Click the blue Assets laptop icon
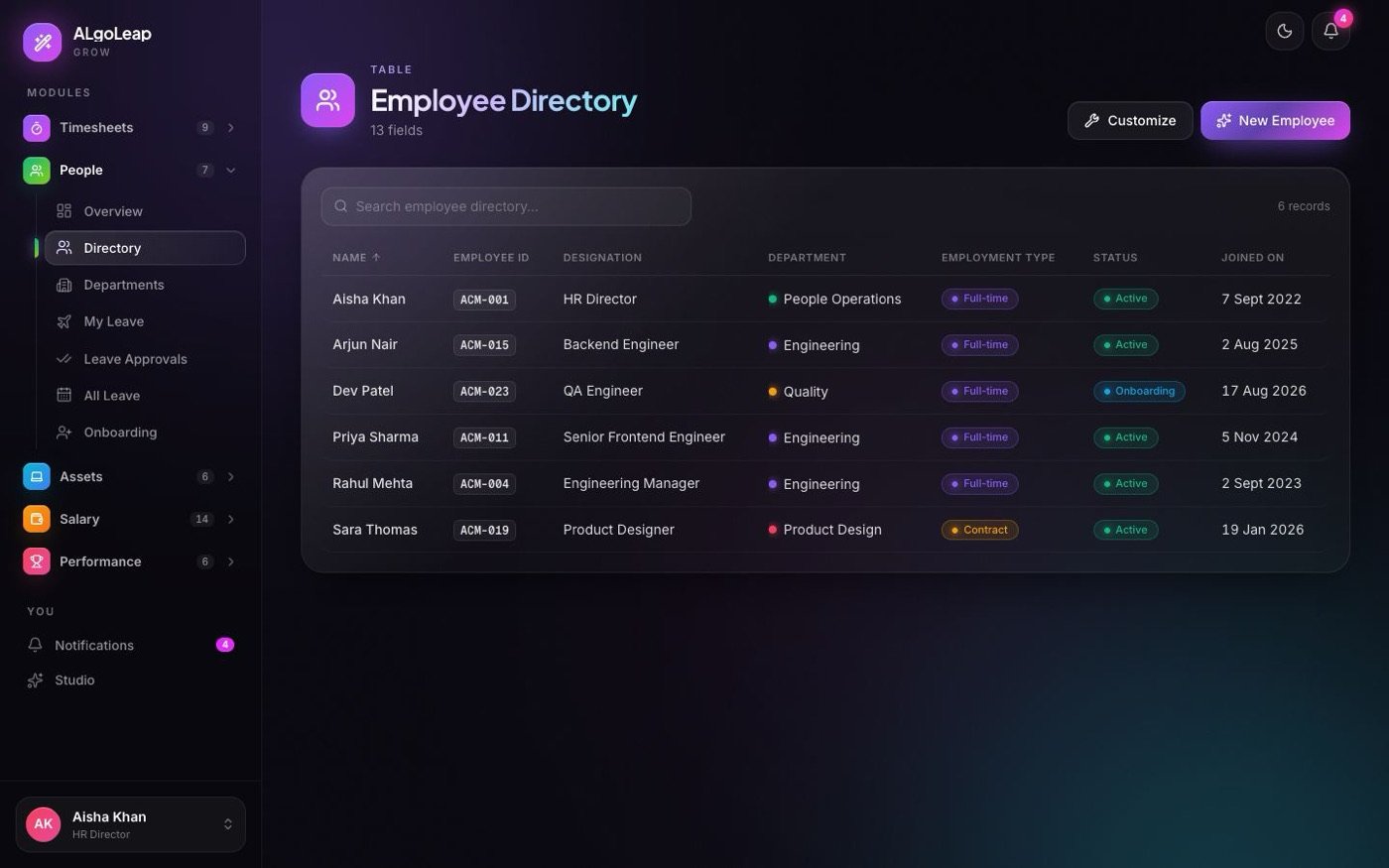Image resolution: width=1389 pixels, height=868 pixels. (37, 477)
